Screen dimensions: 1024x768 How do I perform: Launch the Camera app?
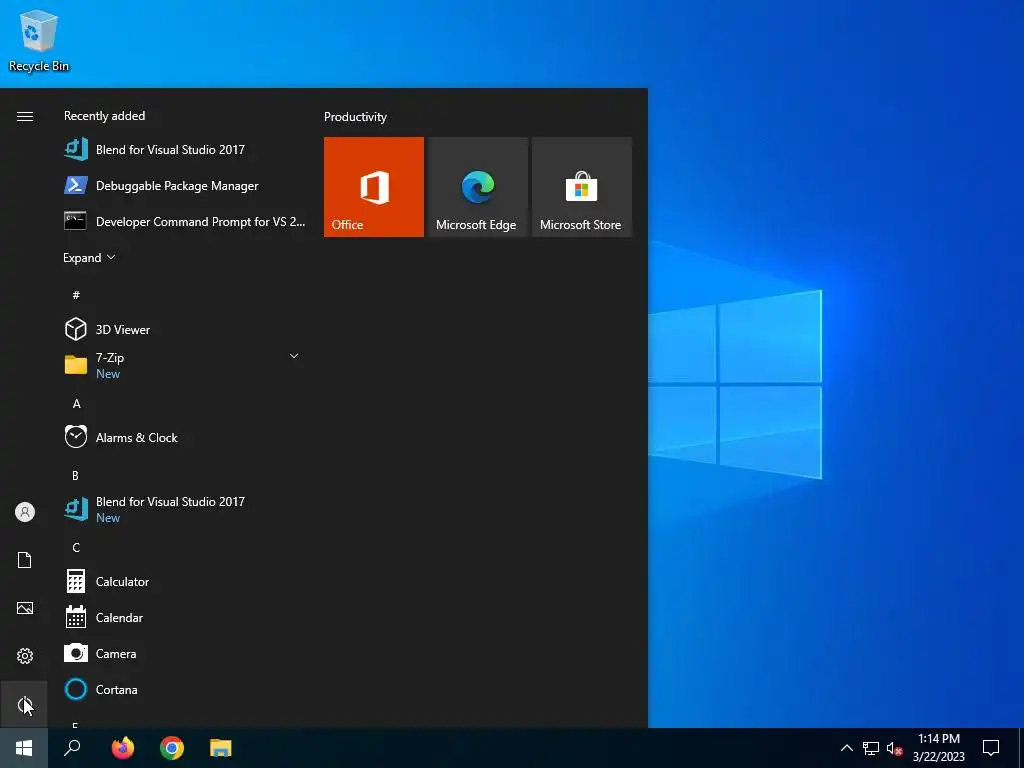pos(185,653)
